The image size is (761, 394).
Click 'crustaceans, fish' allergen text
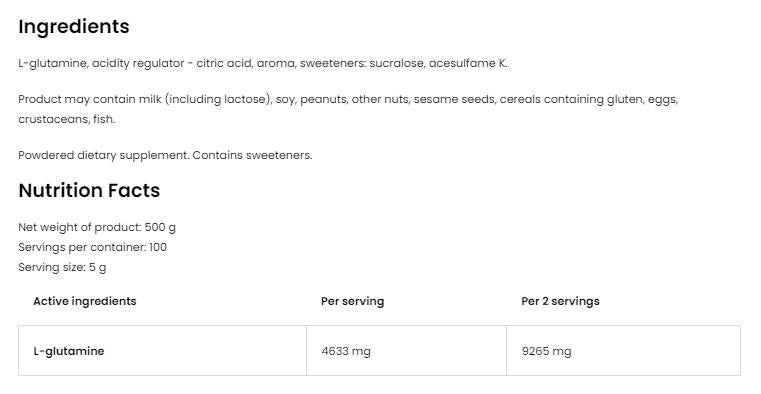66,119
